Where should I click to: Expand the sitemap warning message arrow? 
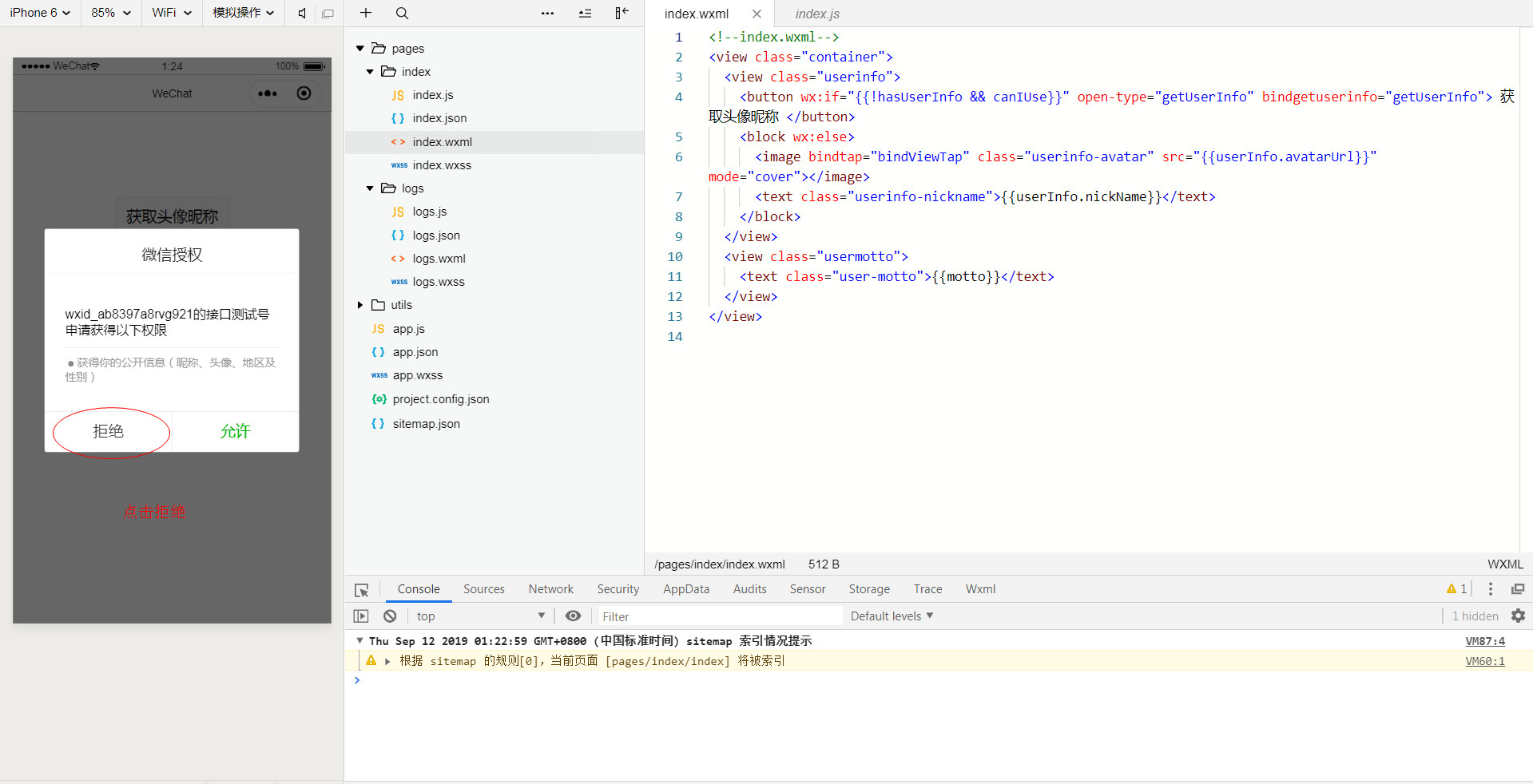pos(387,661)
